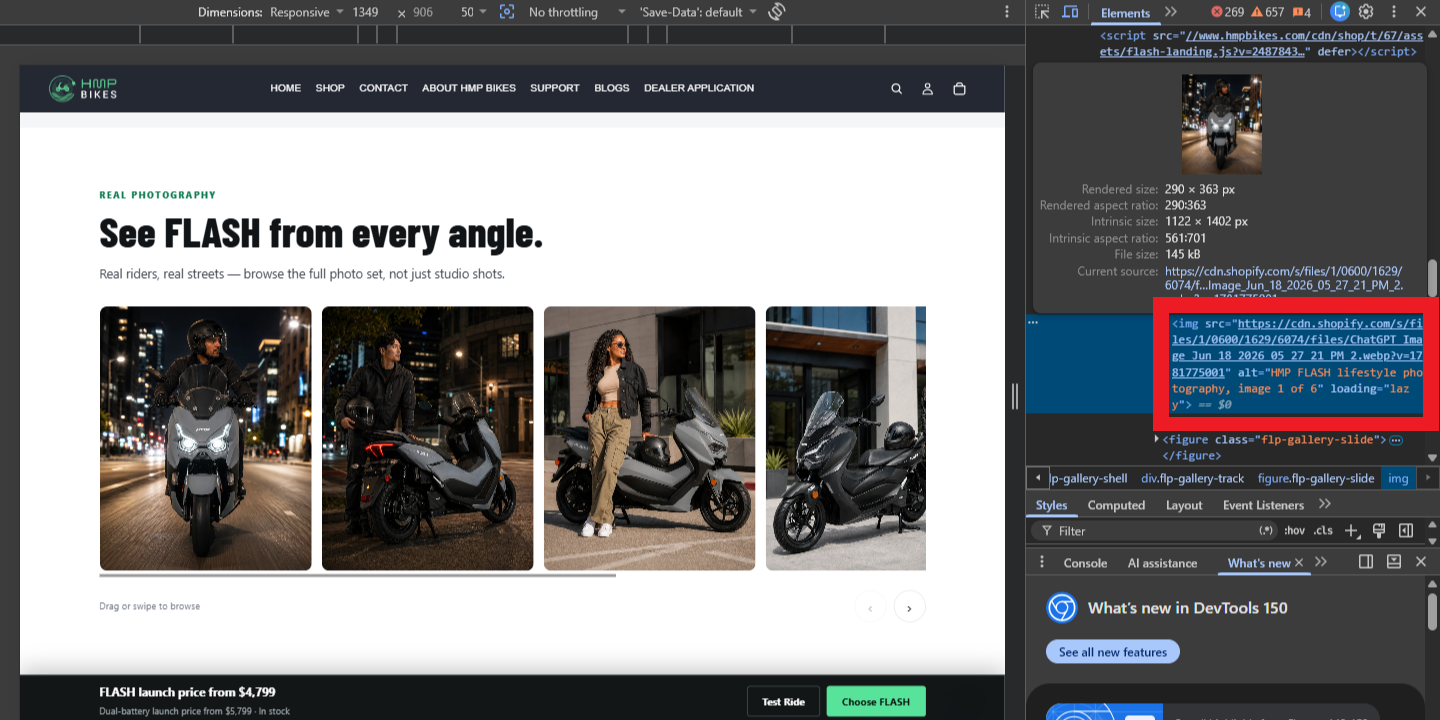Image resolution: width=1440 pixels, height=720 pixels.
Task: Click the new style rule plus icon
Action: pos(1352,531)
